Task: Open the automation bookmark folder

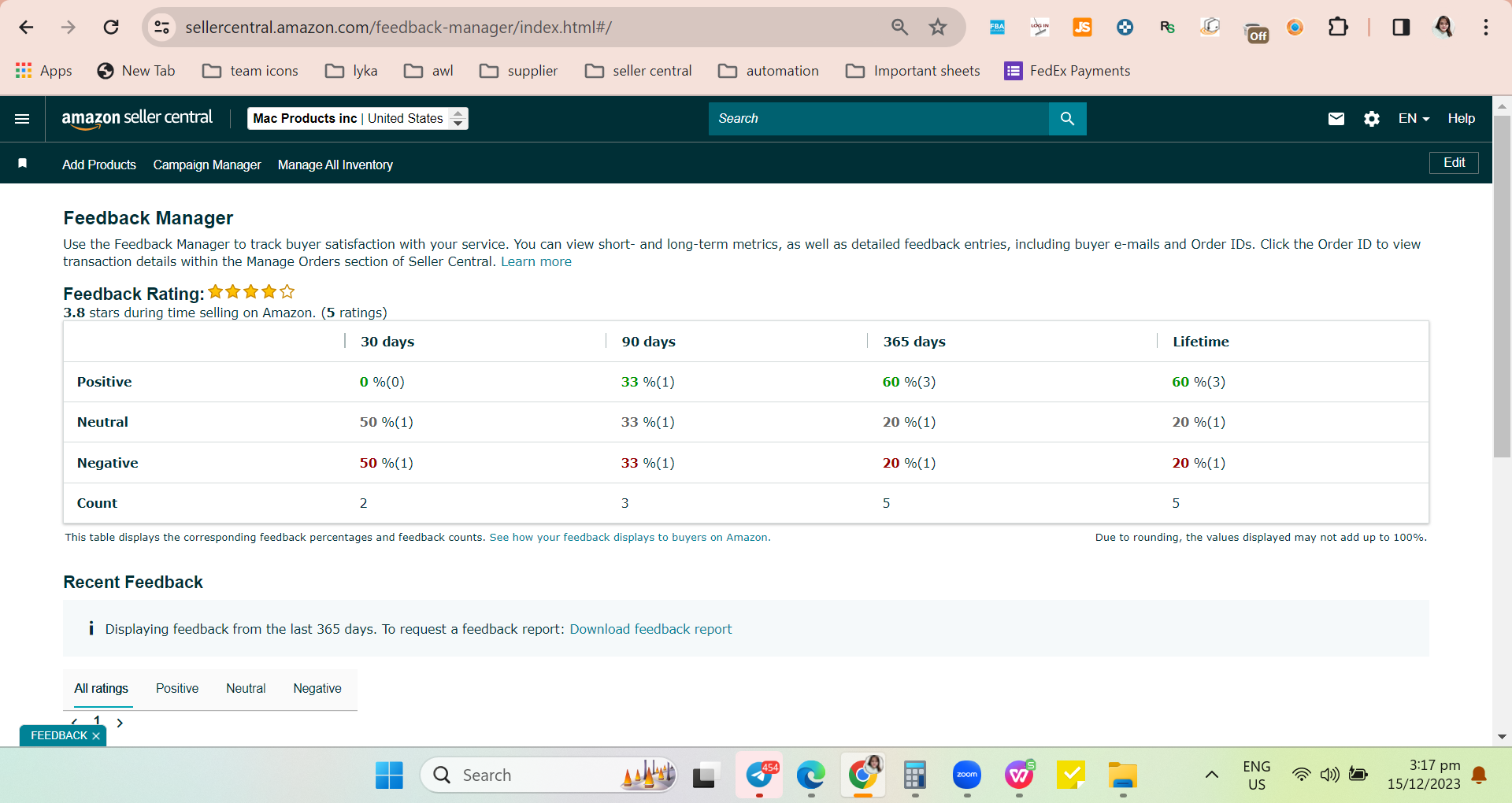Action: tap(769, 71)
